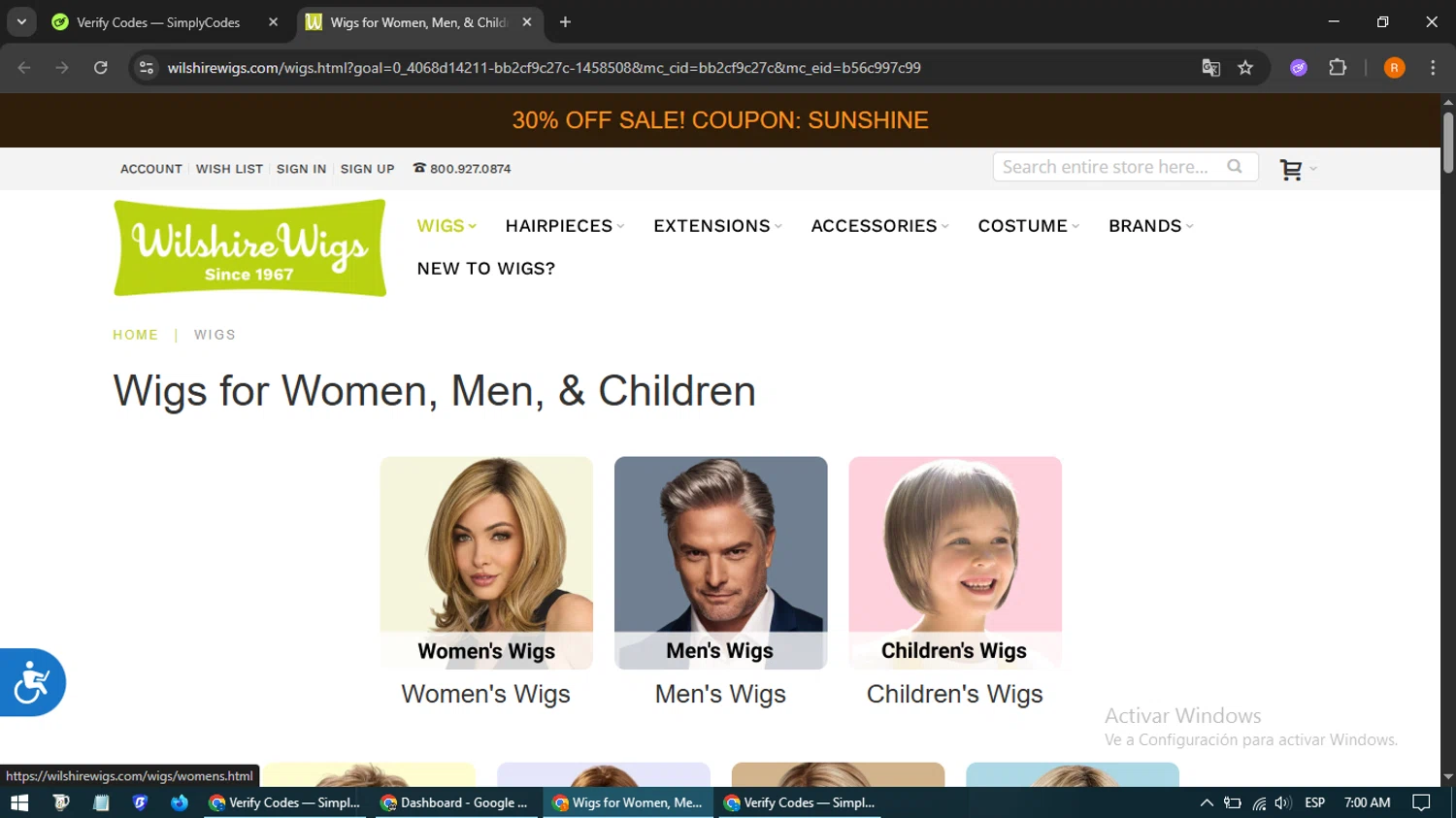Screen dimensions: 1456x818
Task: Open the WISH LIST link
Action: click(x=229, y=169)
